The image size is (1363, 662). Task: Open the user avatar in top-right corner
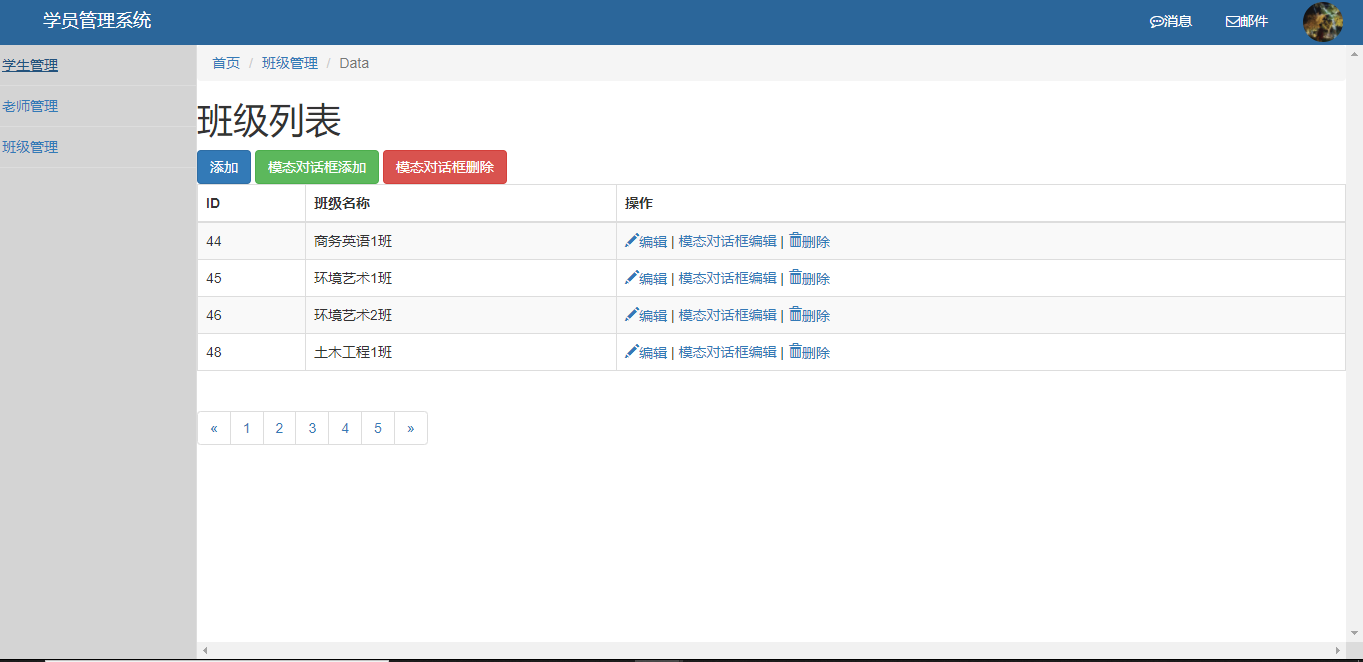[x=1322, y=22]
